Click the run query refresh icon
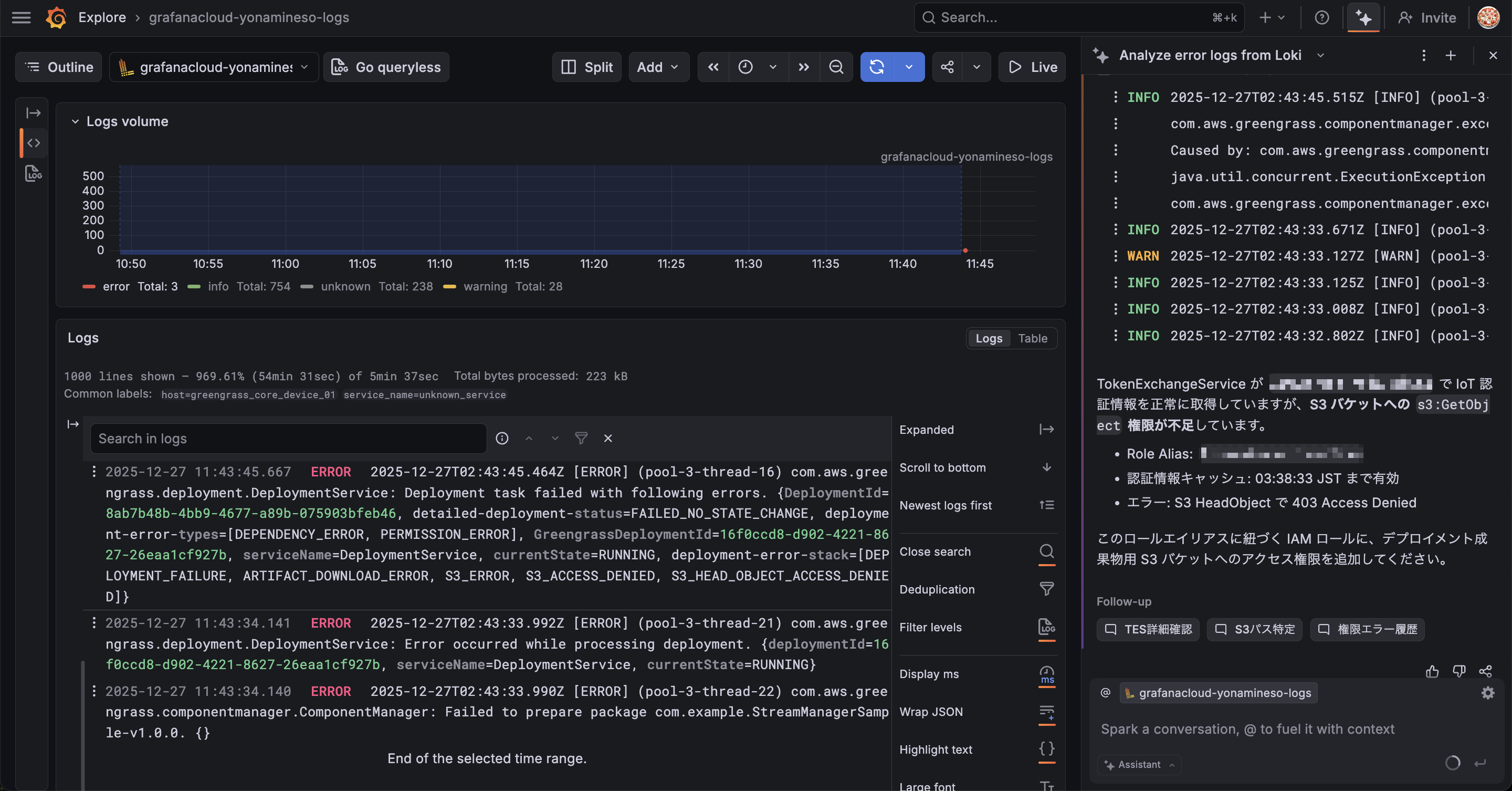The height and width of the screenshot is (791, 1512). click(877, 67)
